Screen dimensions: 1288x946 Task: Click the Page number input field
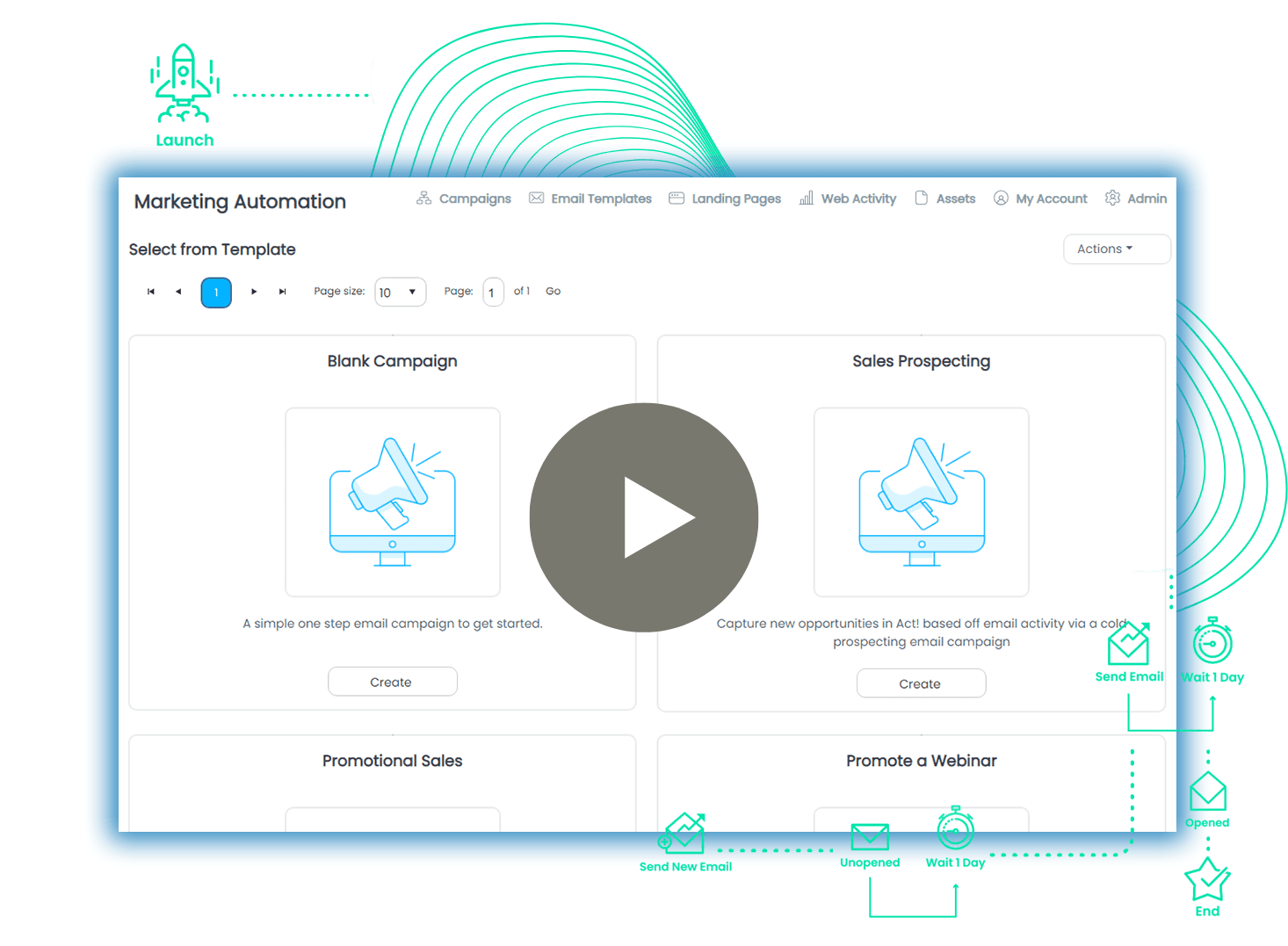493,292
